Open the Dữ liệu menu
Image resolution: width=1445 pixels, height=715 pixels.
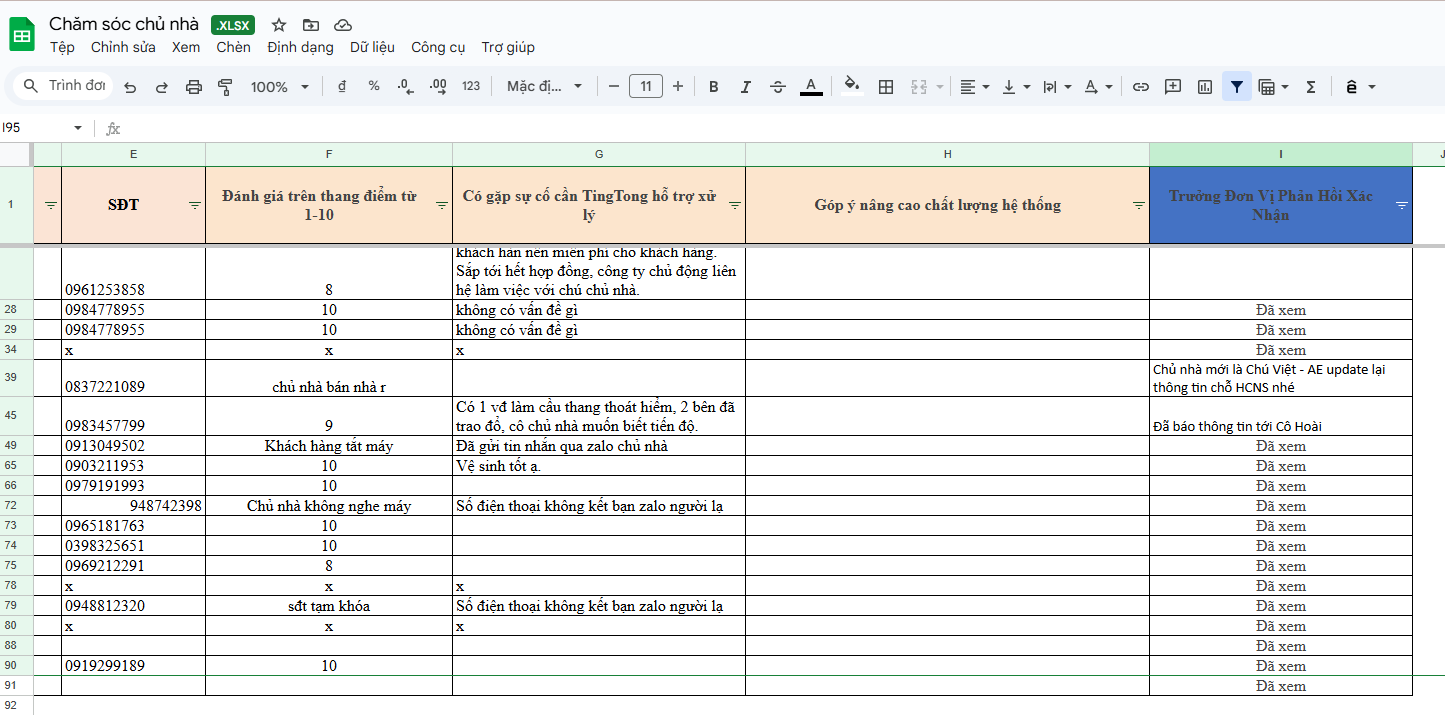click(372, 47)
